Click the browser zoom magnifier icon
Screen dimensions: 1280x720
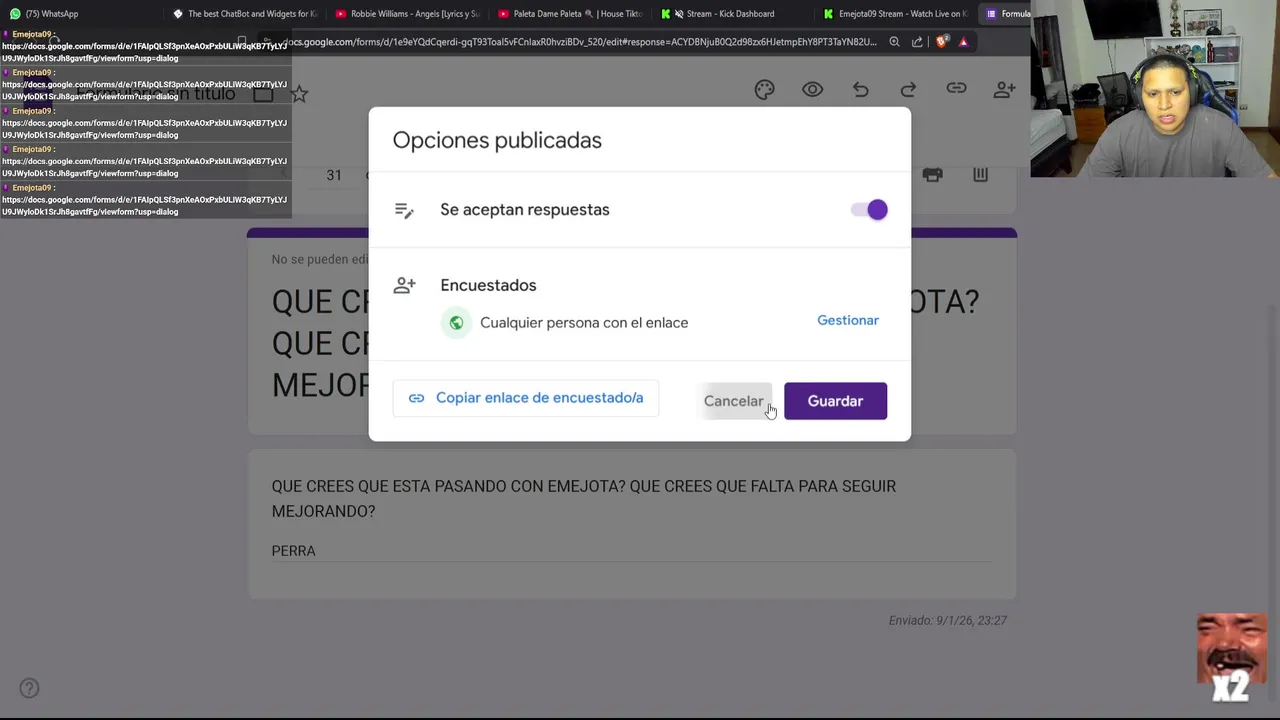coord(894,42)
